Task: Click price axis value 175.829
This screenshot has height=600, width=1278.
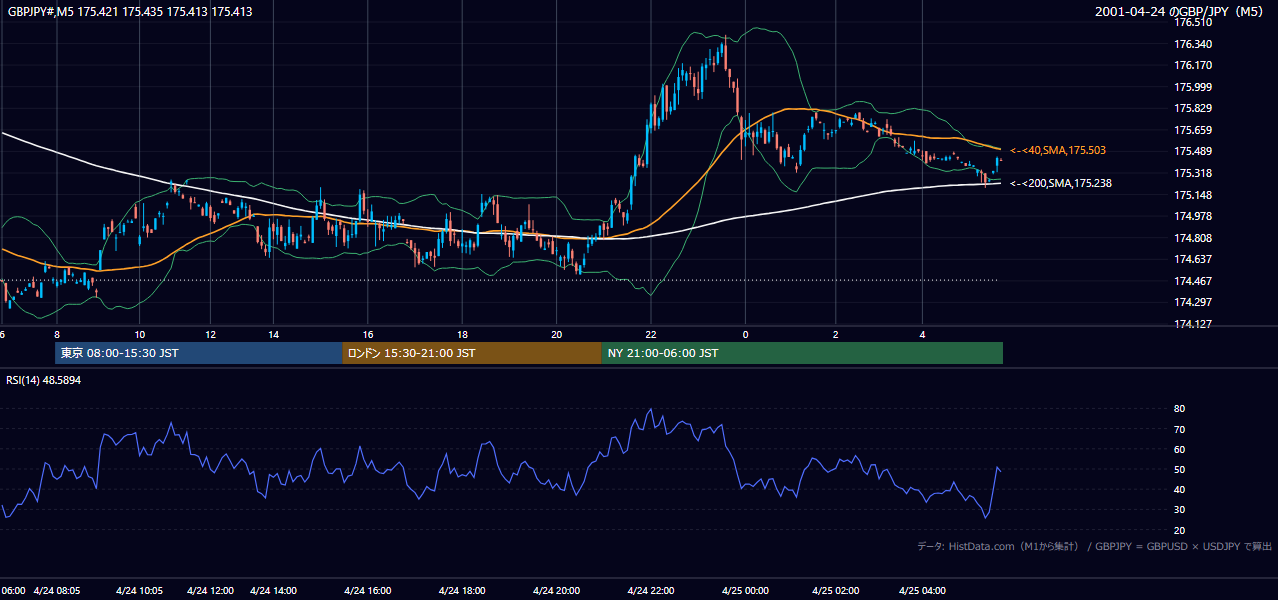Action: 1193,109
